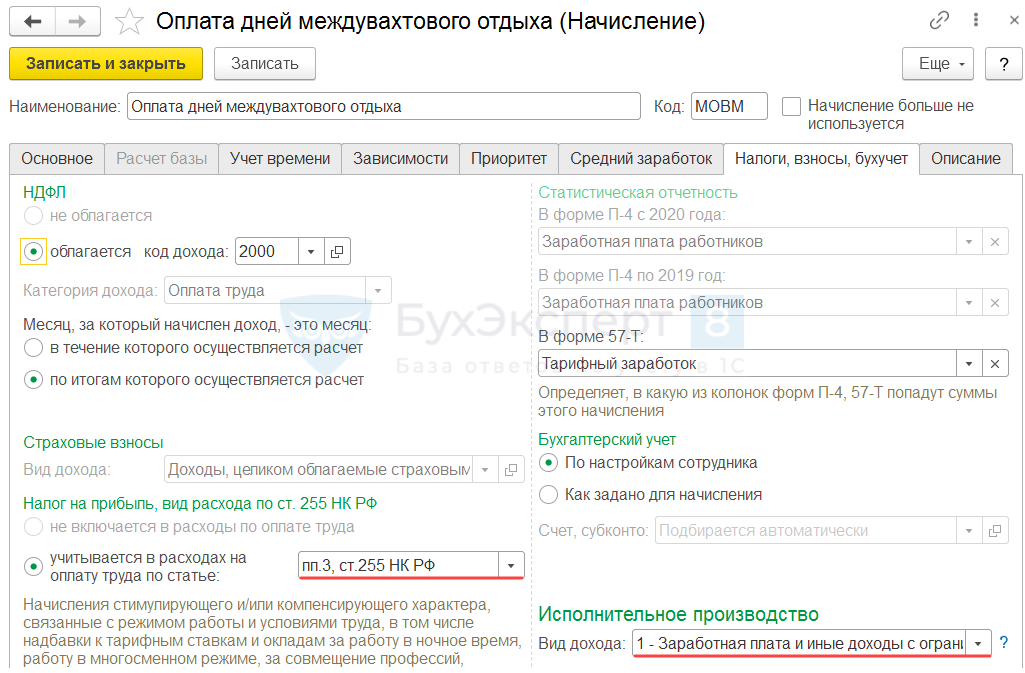Expand the income code 2000 dropdown
This screenshot has width=1025, height=673.
tap(311, 252)
